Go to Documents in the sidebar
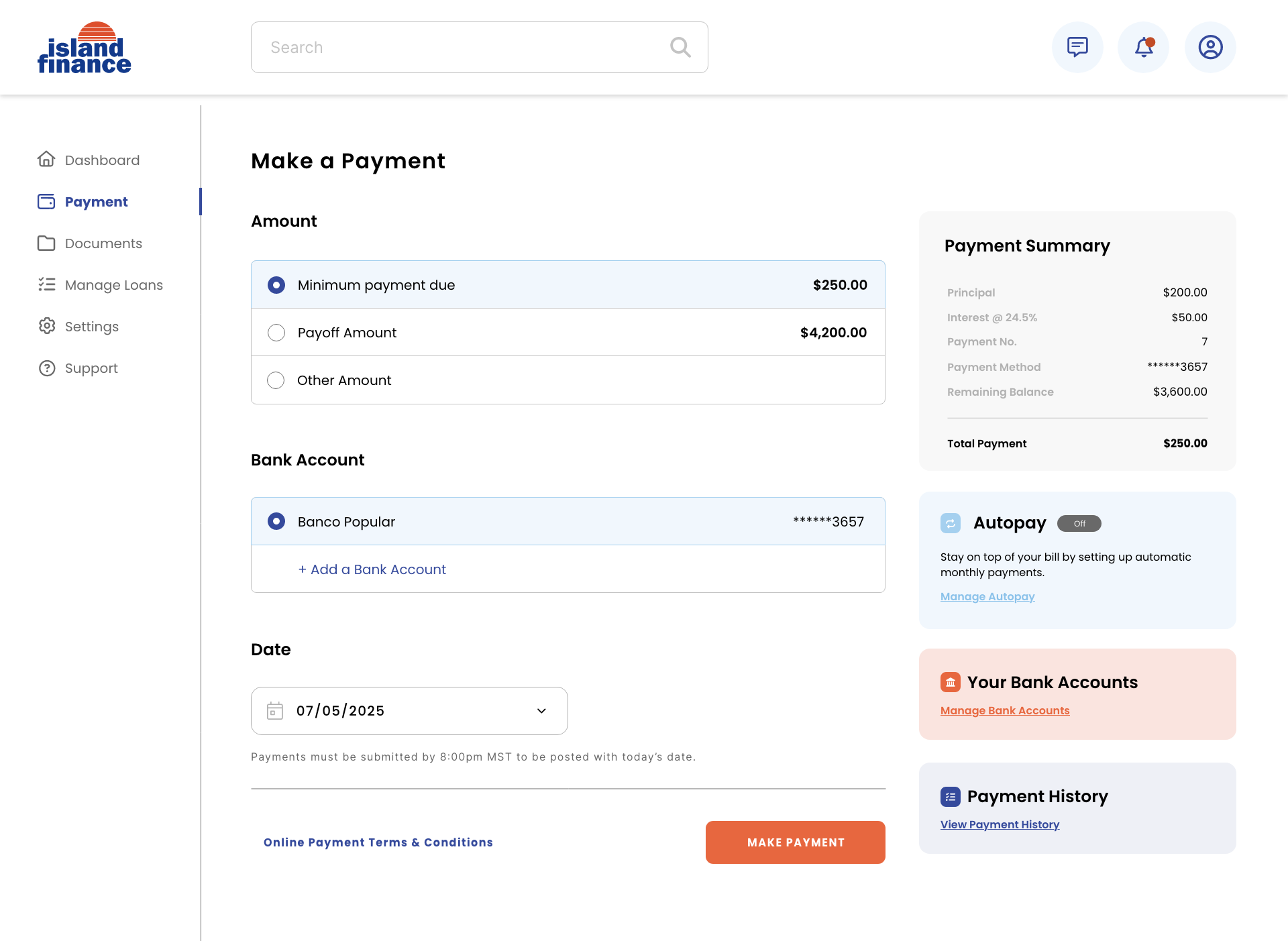 (103, 243)
